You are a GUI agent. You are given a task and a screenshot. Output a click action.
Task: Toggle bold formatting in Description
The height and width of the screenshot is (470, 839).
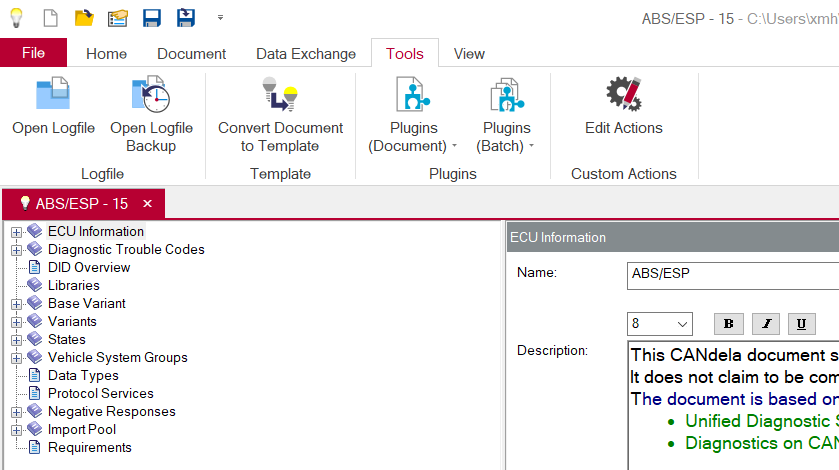[x=728, y=324]
